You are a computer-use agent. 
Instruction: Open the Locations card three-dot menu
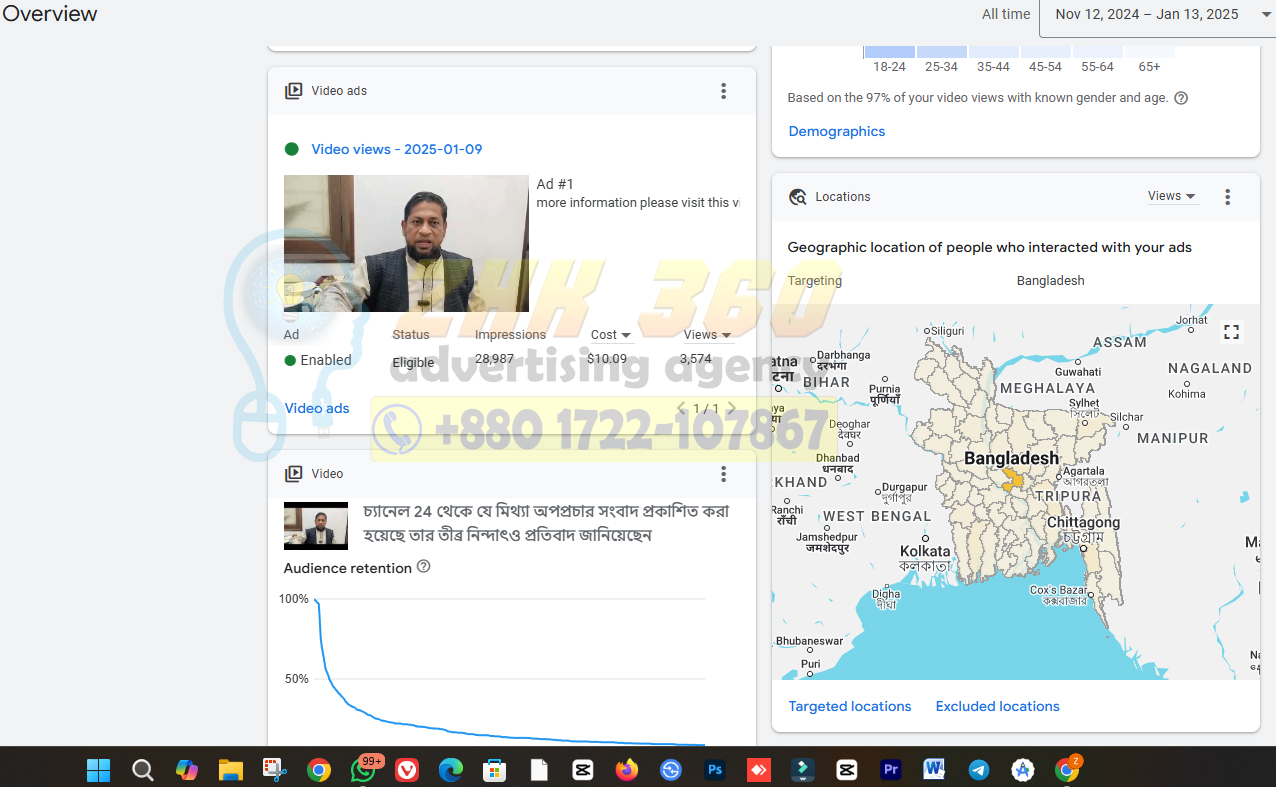pos(1228,197)
